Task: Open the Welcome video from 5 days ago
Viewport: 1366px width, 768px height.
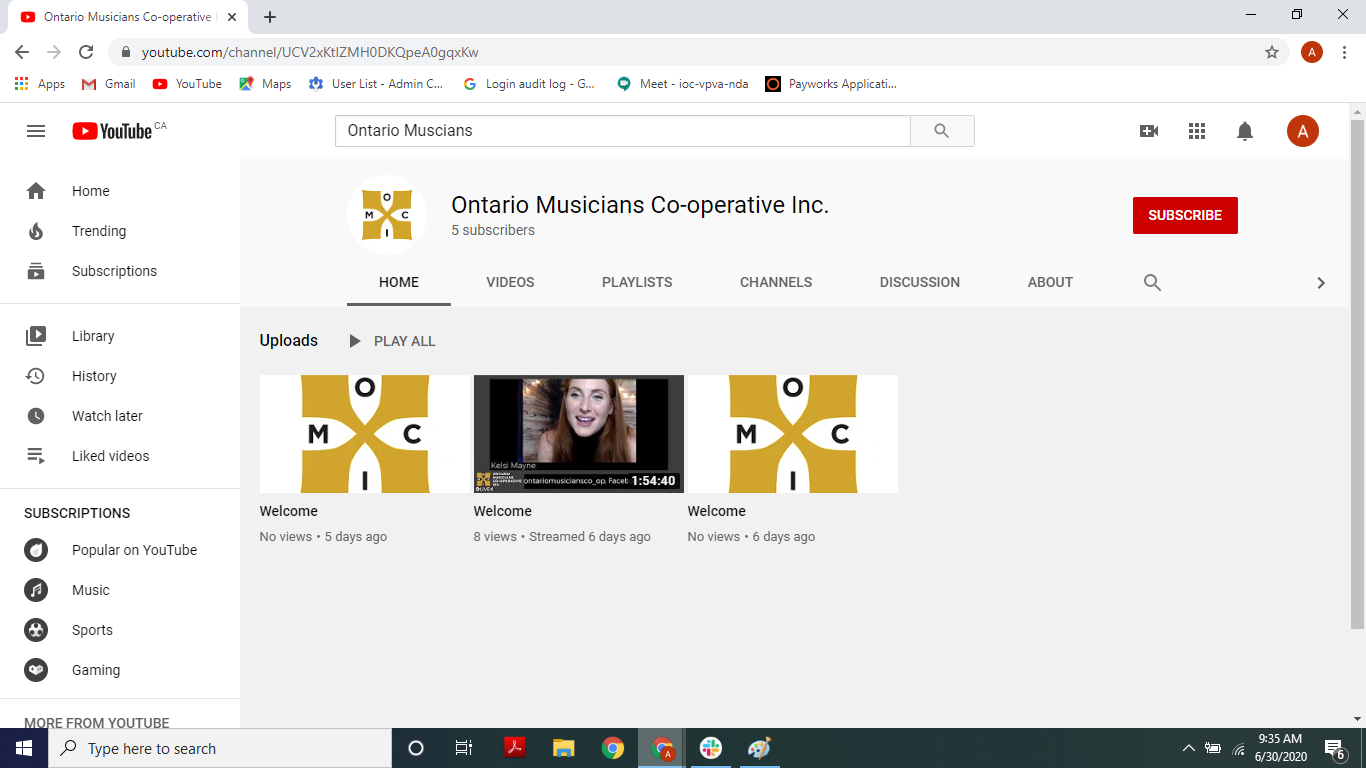Action: 365,434
